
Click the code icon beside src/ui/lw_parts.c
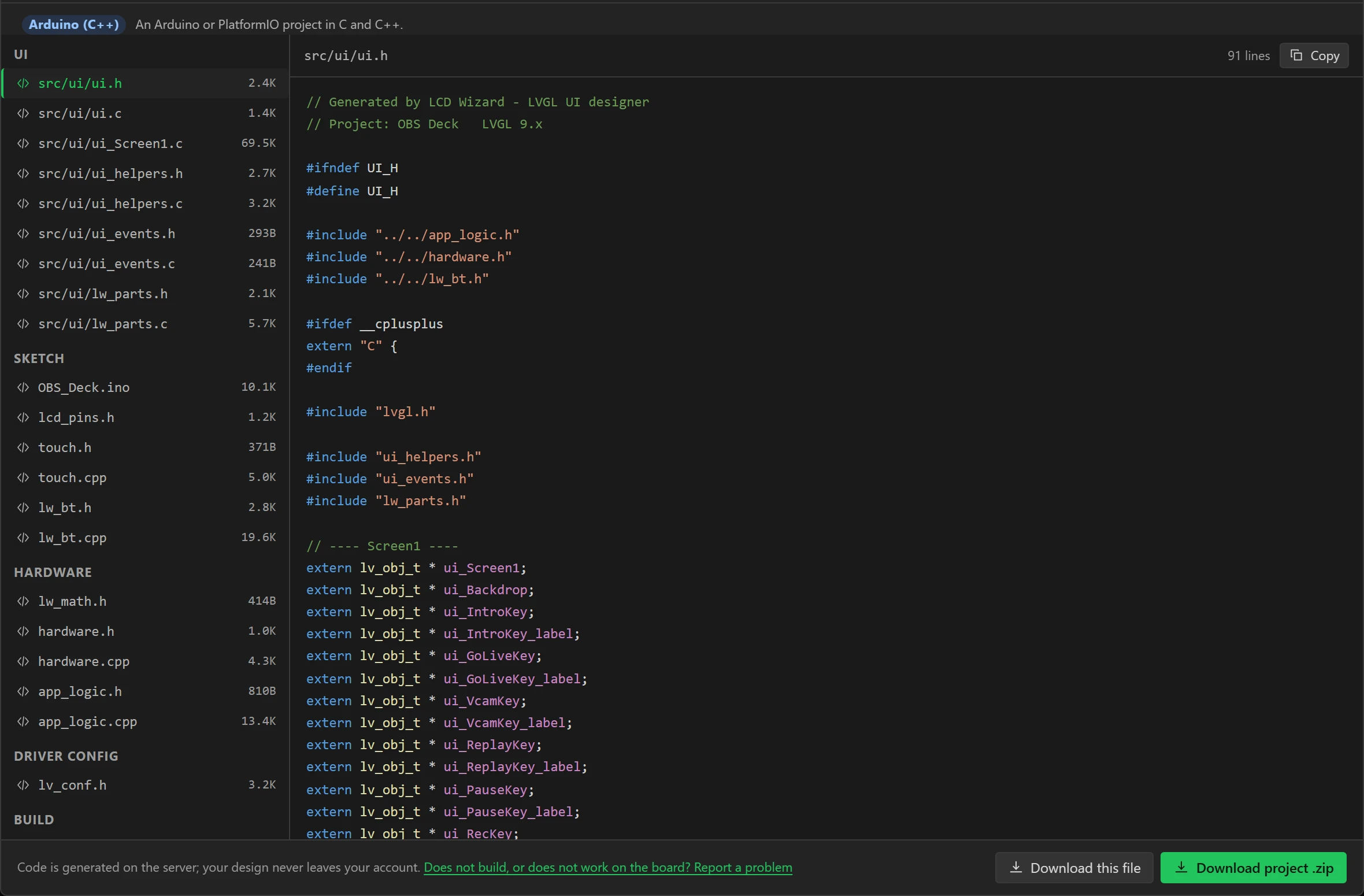[23, 324]
